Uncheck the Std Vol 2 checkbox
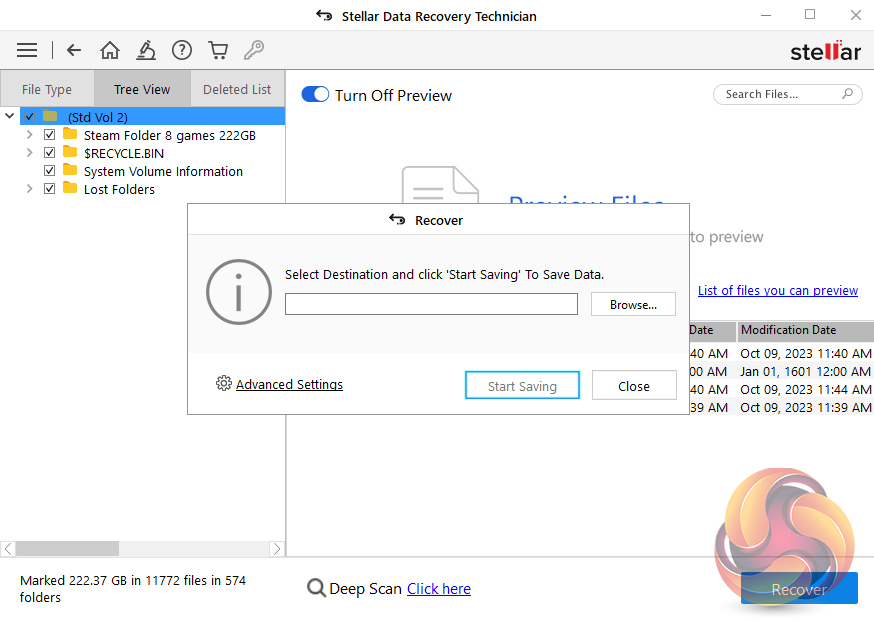This screenshot has width=874, height=621. pos(30,117)
